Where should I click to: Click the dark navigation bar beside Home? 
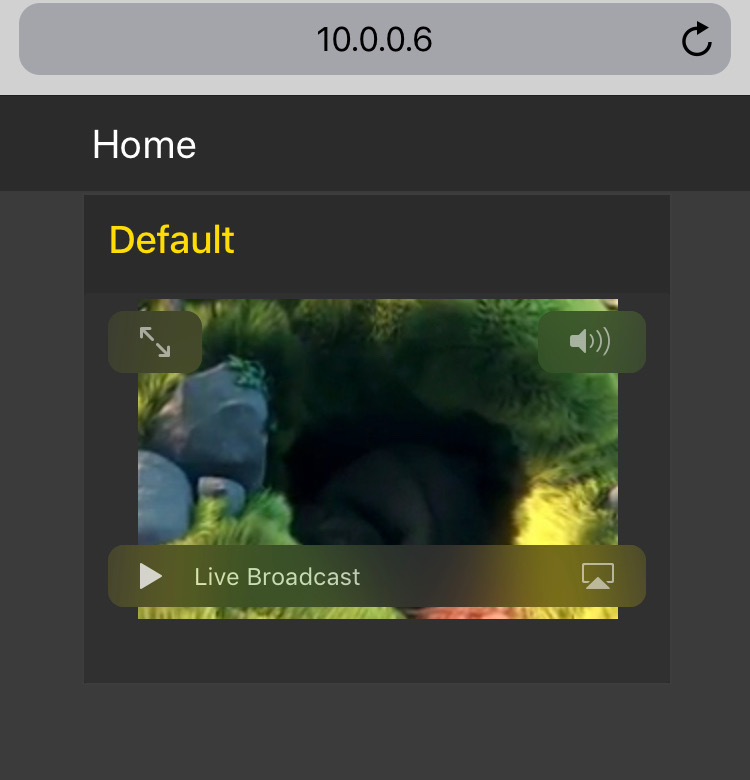coord(472,143)
